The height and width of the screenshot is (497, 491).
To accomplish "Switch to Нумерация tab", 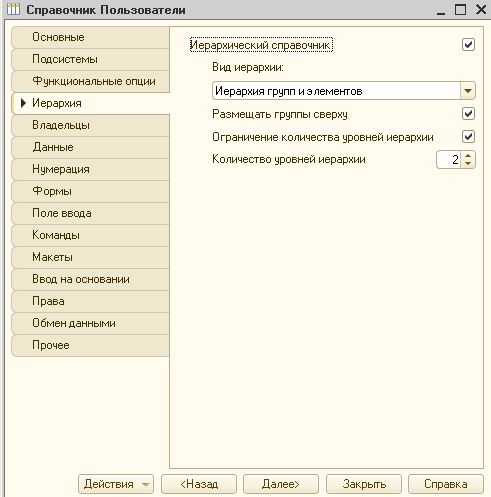I will coord(90,169).
